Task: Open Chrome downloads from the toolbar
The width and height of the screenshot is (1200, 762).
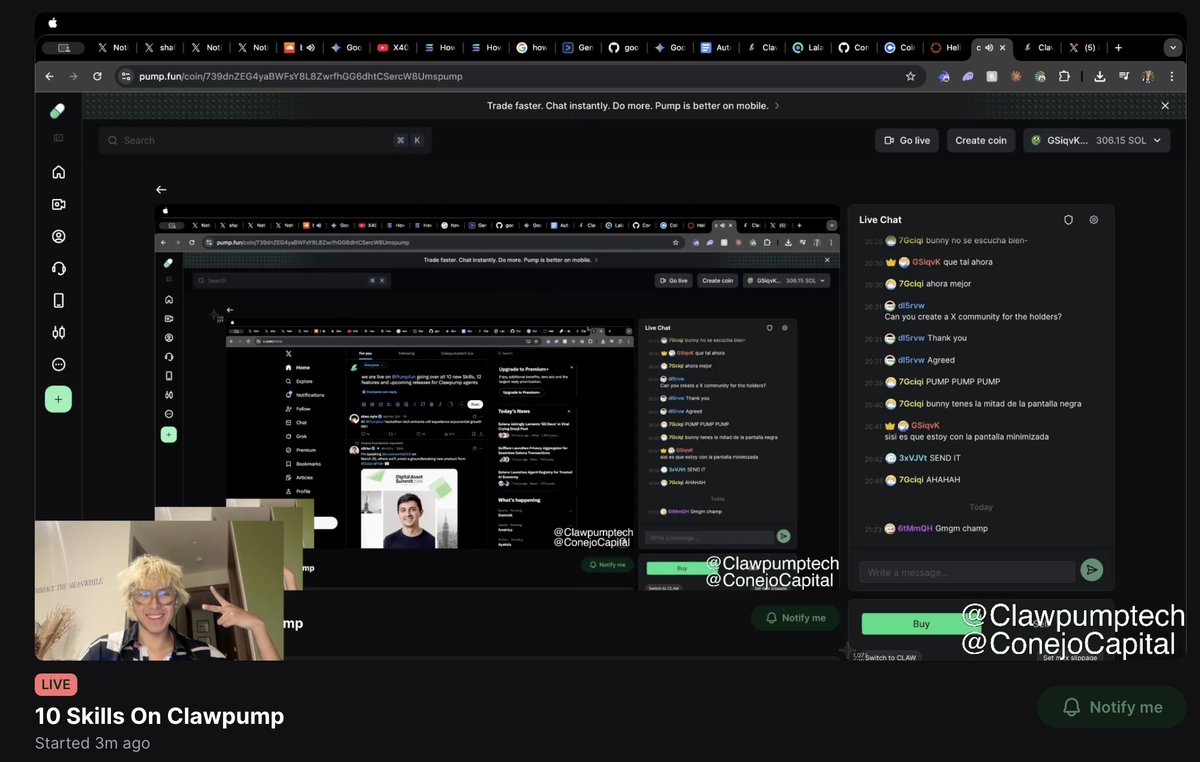Action: click(1100, 76)
